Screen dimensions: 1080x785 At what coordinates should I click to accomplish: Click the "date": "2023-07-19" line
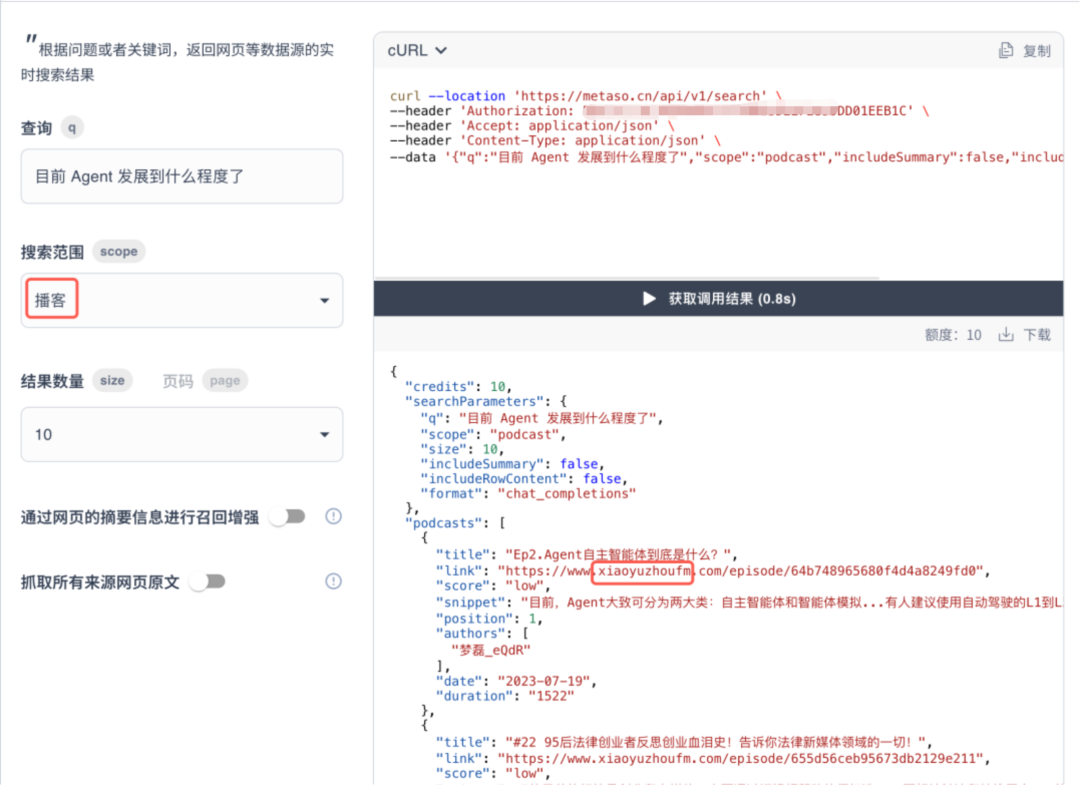(x=516, y=681)
